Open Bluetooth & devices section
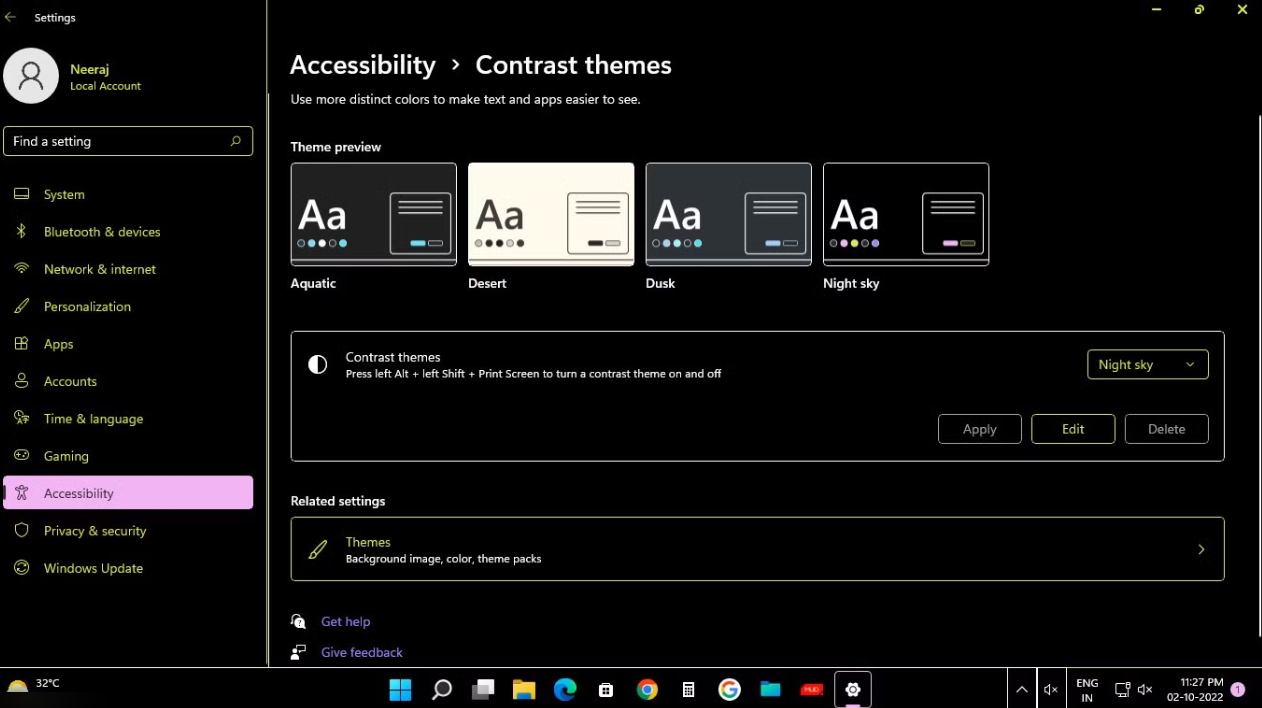The width and height of the screenshot is (1262, 708). 101,232
